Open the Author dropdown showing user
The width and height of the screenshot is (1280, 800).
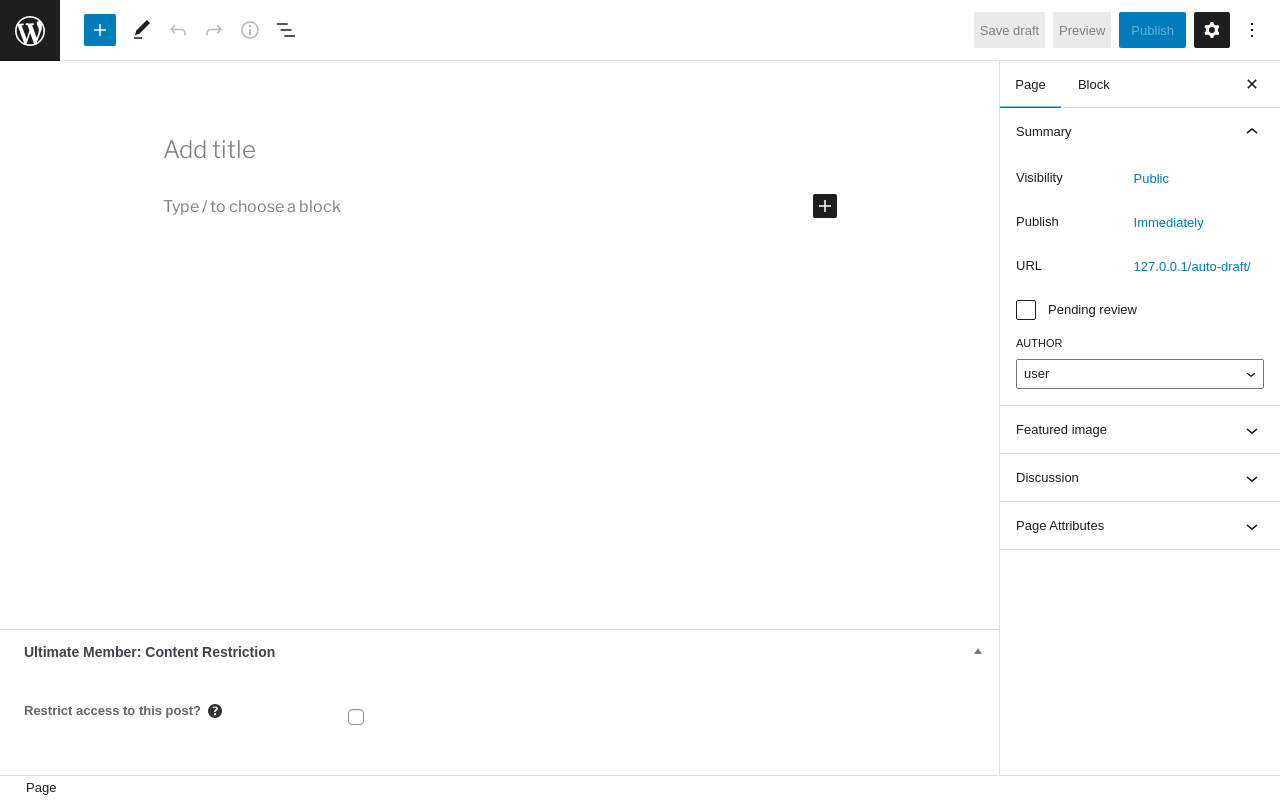coord(1140,374)
